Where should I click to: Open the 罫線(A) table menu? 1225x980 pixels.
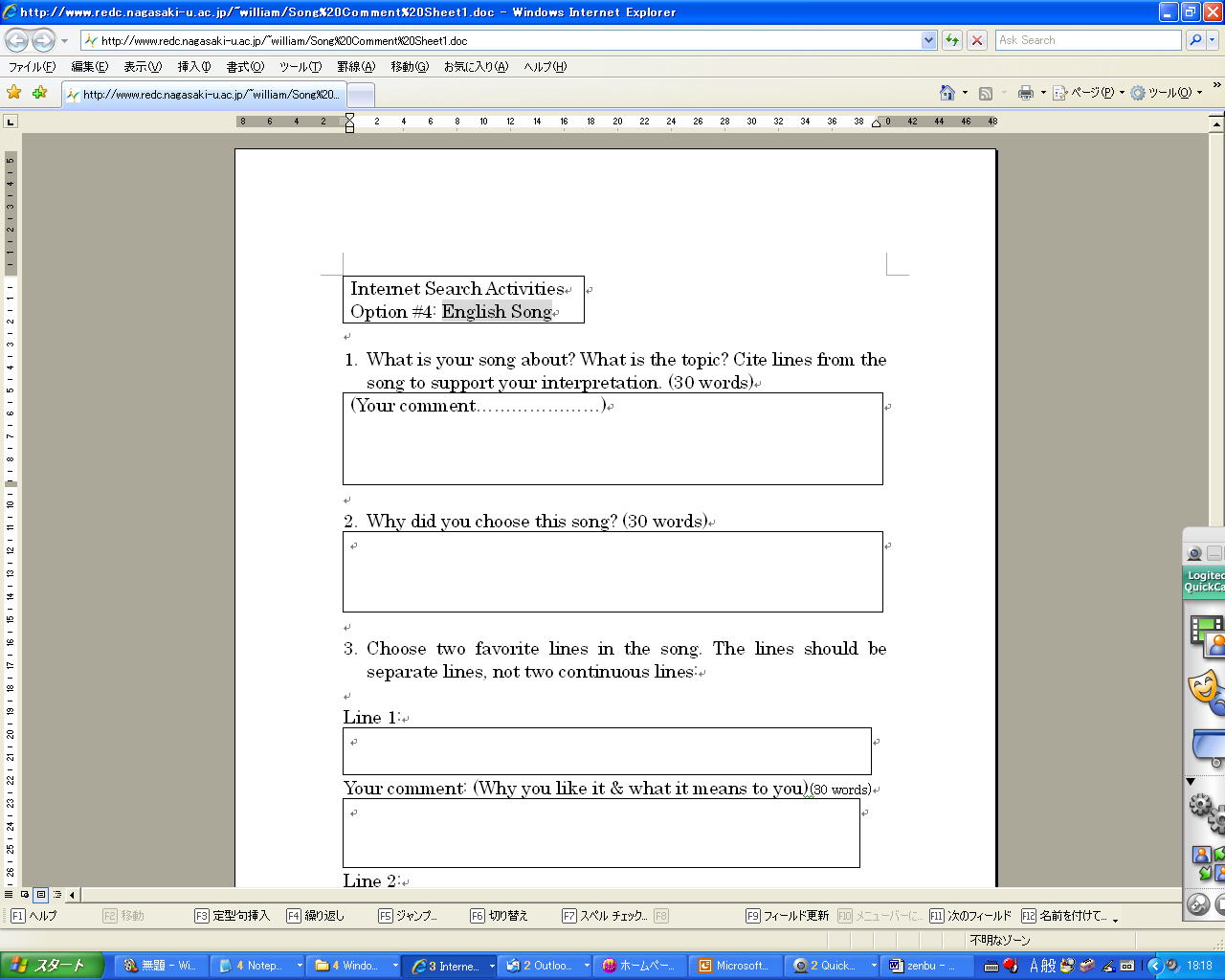(x=355, y=67)
